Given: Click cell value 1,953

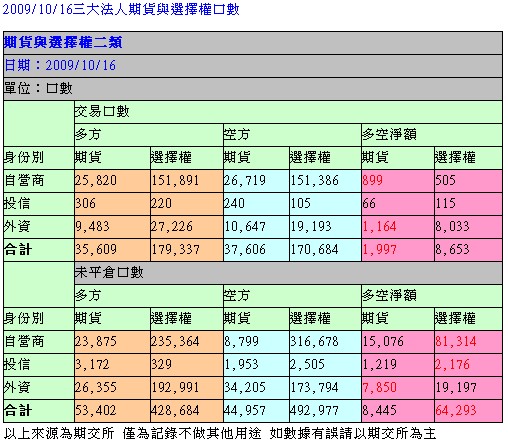Looking at the screenshot, I should click(x=241, y=364).
